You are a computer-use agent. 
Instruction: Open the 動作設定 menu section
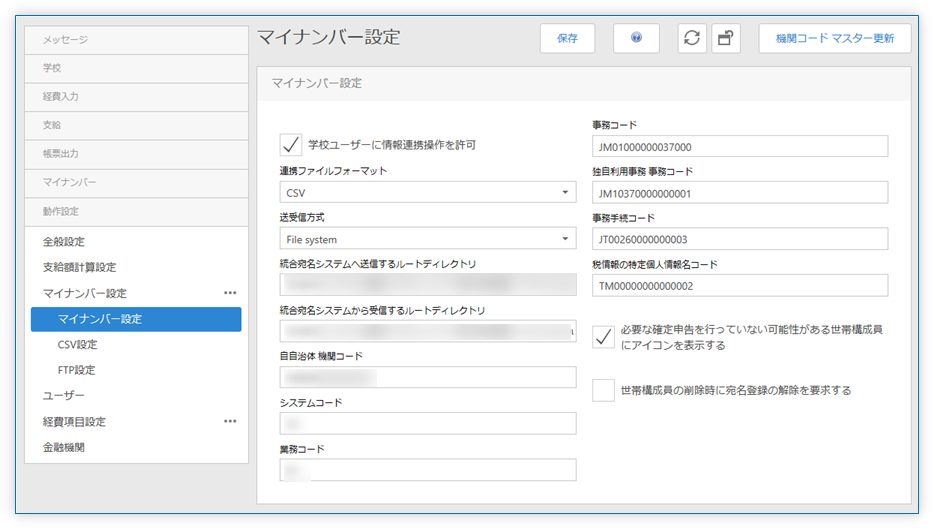coord(136,211)
